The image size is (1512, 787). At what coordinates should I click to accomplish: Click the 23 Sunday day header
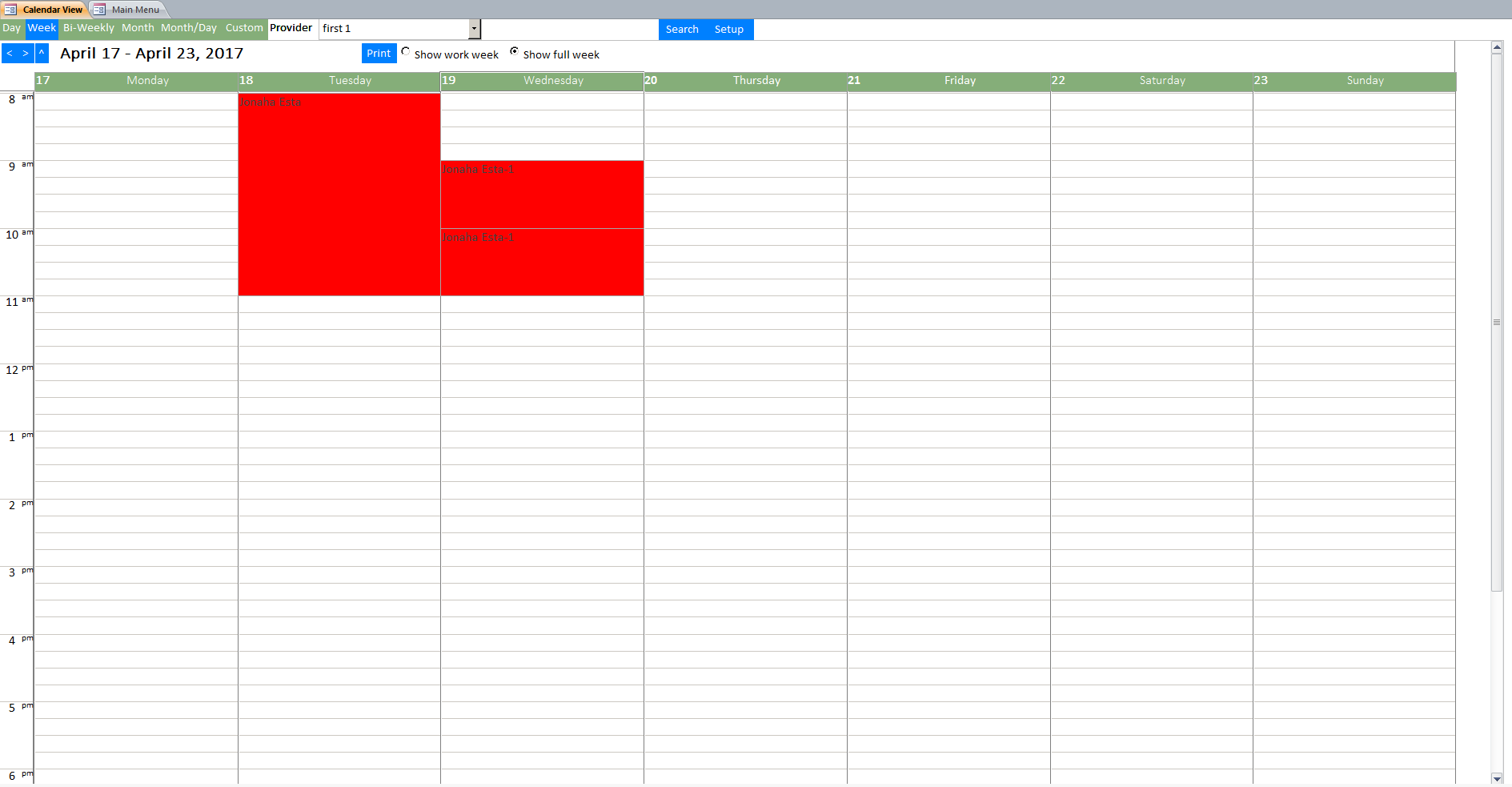coord(1354,81)
